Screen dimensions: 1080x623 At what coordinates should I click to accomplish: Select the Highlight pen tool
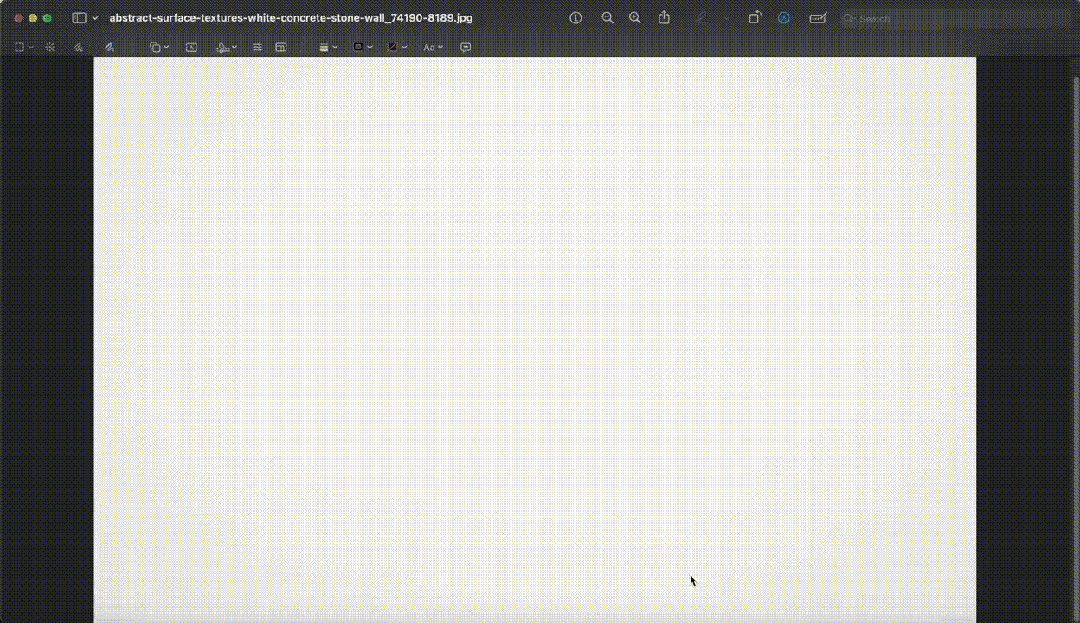point(700,18)
